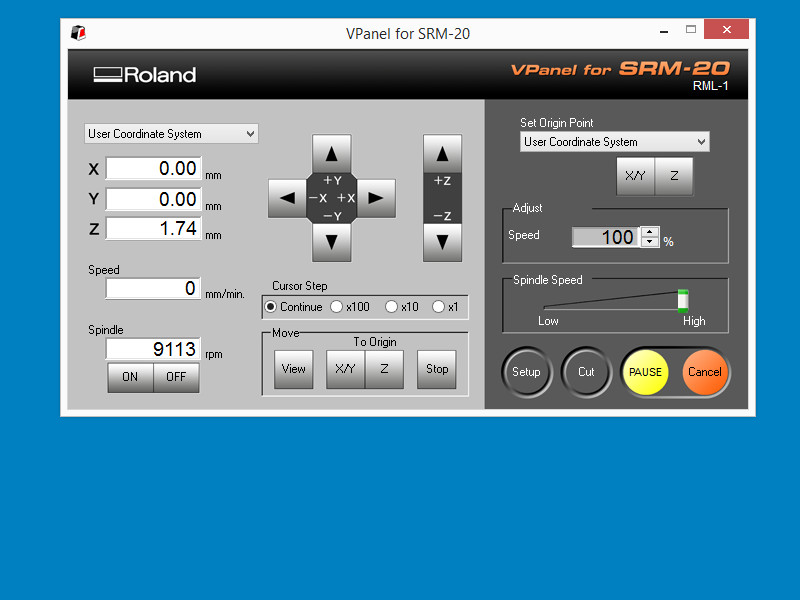Open the Setup dialog
The image size is (800, 600).
pos(527,372)
